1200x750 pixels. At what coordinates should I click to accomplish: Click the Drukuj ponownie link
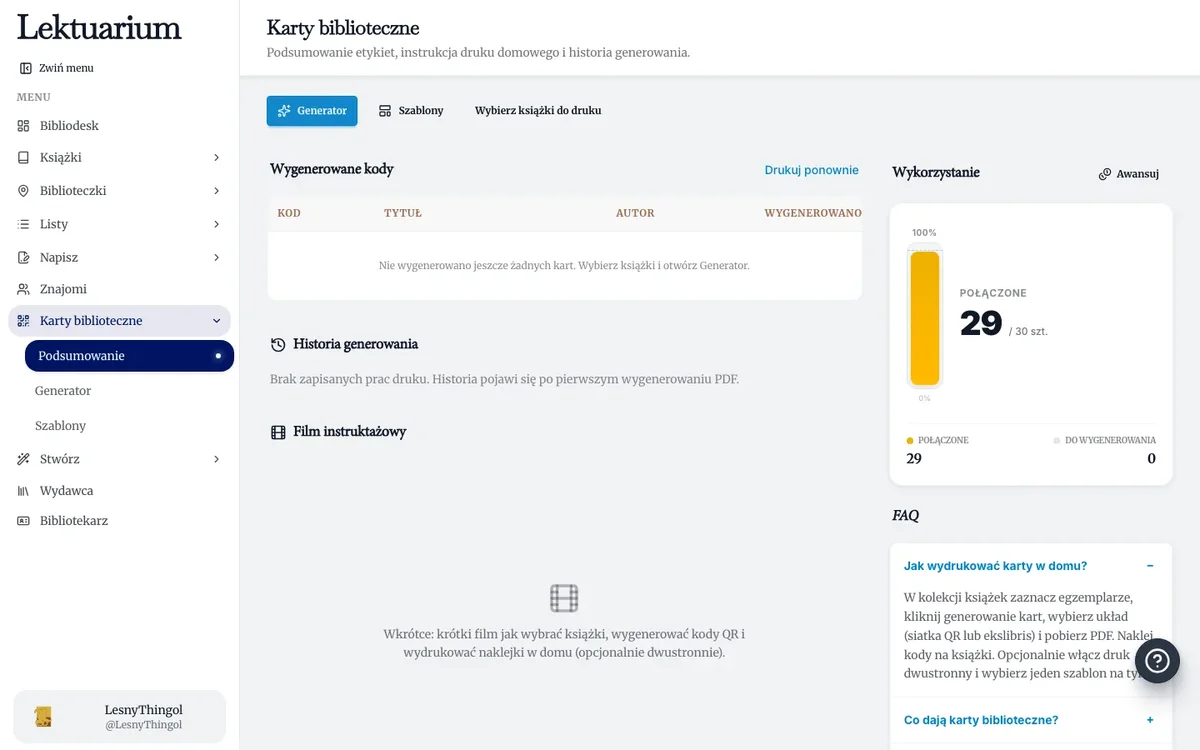812,170
